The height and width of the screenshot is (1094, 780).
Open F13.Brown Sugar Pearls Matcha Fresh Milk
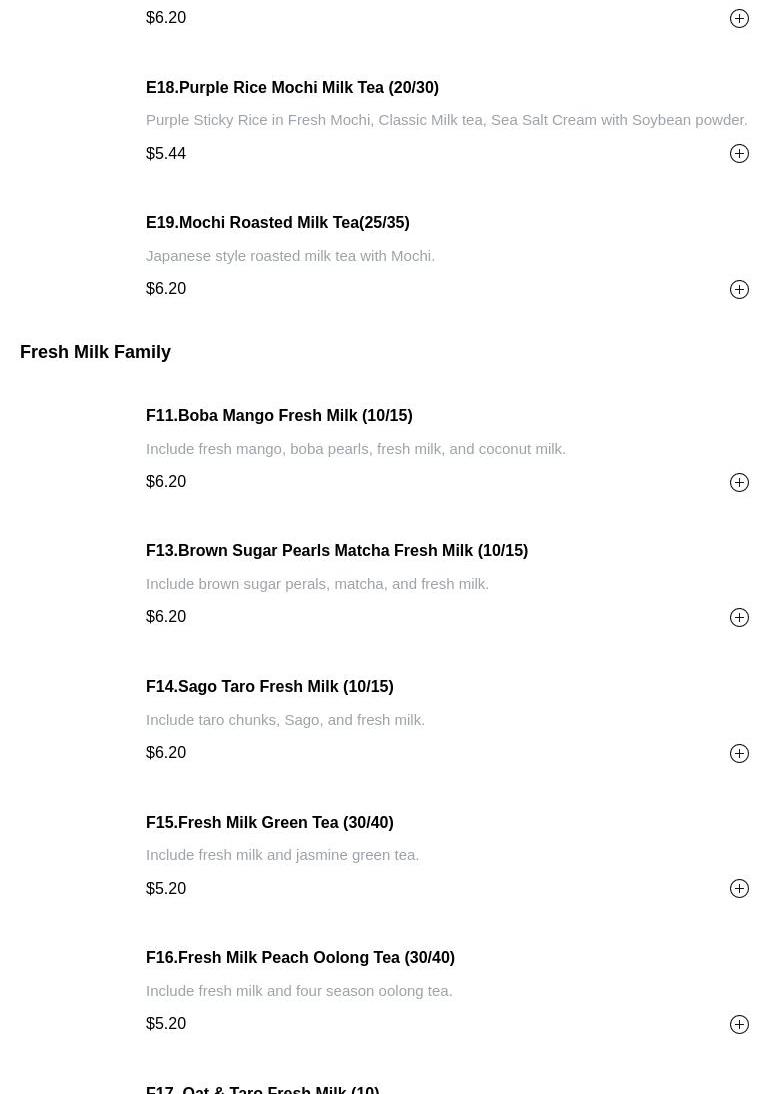click(336, 550)
